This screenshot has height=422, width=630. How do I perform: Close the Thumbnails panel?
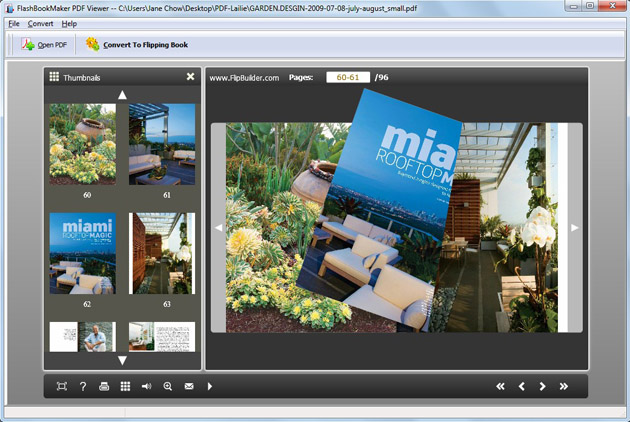(x=190, y=77)
